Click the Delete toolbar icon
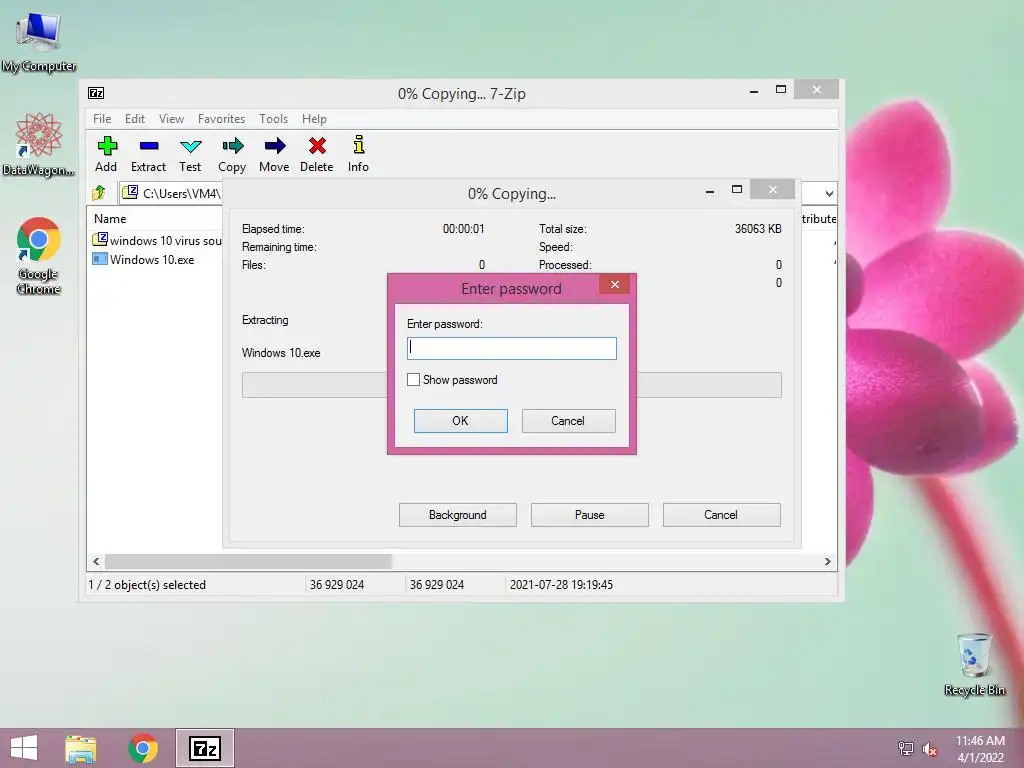This screenshot has height=768, width=1024. tap(317, 146)
